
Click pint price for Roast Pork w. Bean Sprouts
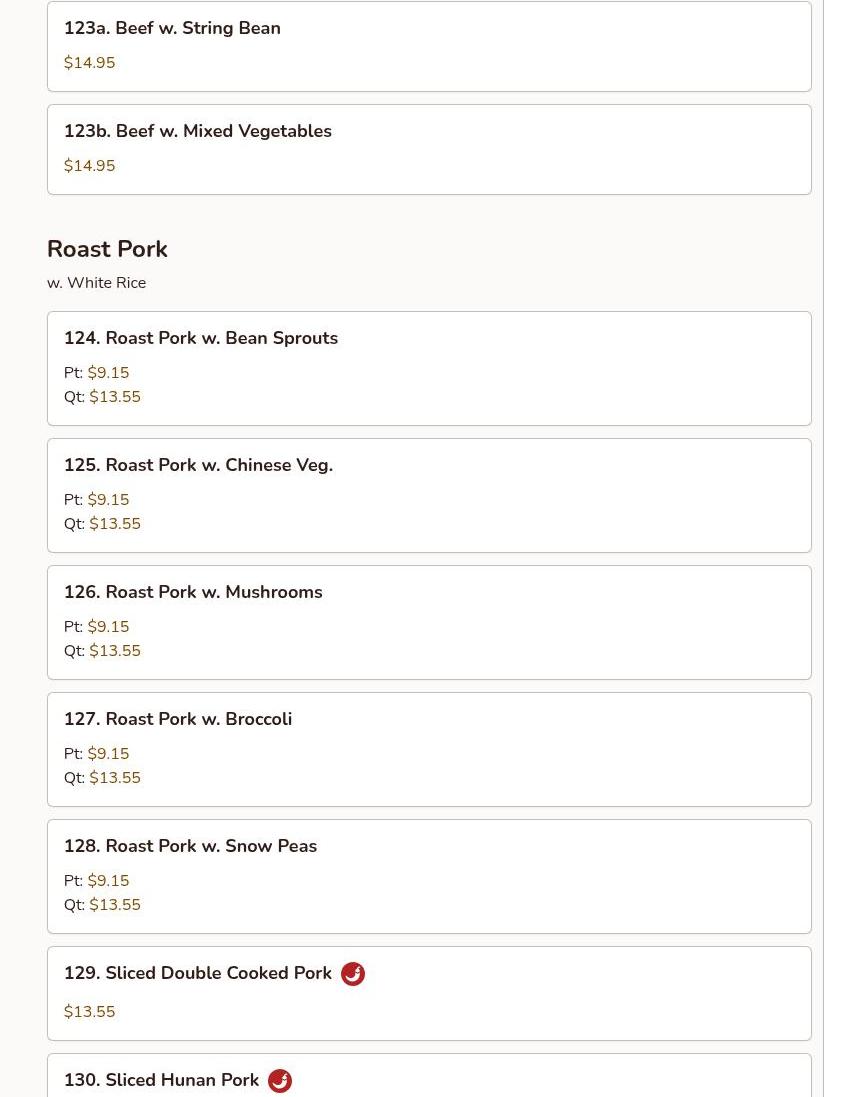pyautogui.click(x=108, y=373)
